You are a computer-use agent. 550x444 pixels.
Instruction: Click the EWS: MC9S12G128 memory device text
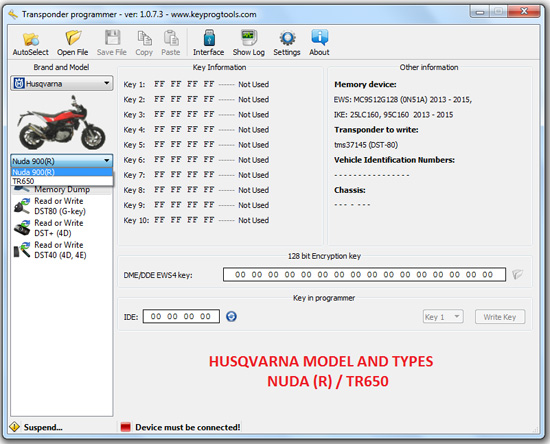[403, 100]
